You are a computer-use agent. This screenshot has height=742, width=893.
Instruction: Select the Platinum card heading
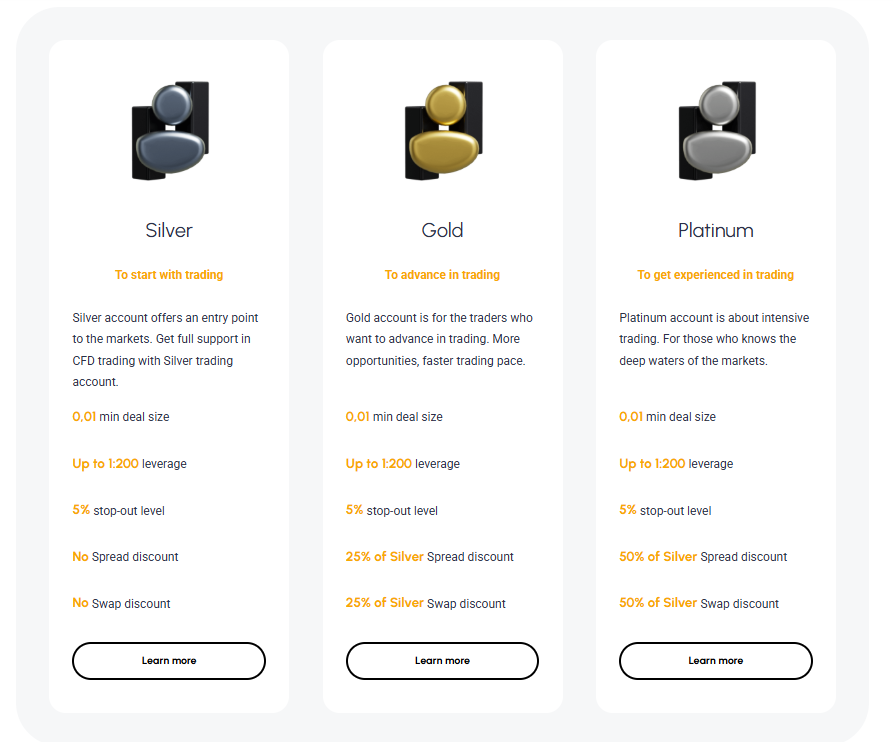click(715, 230)
